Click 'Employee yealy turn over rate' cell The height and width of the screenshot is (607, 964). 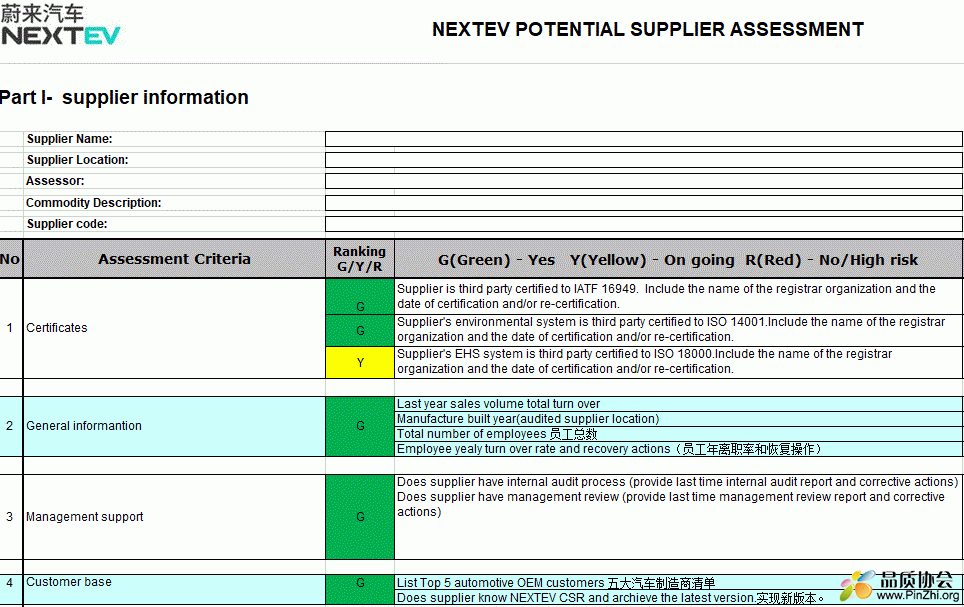click(679, 449)
